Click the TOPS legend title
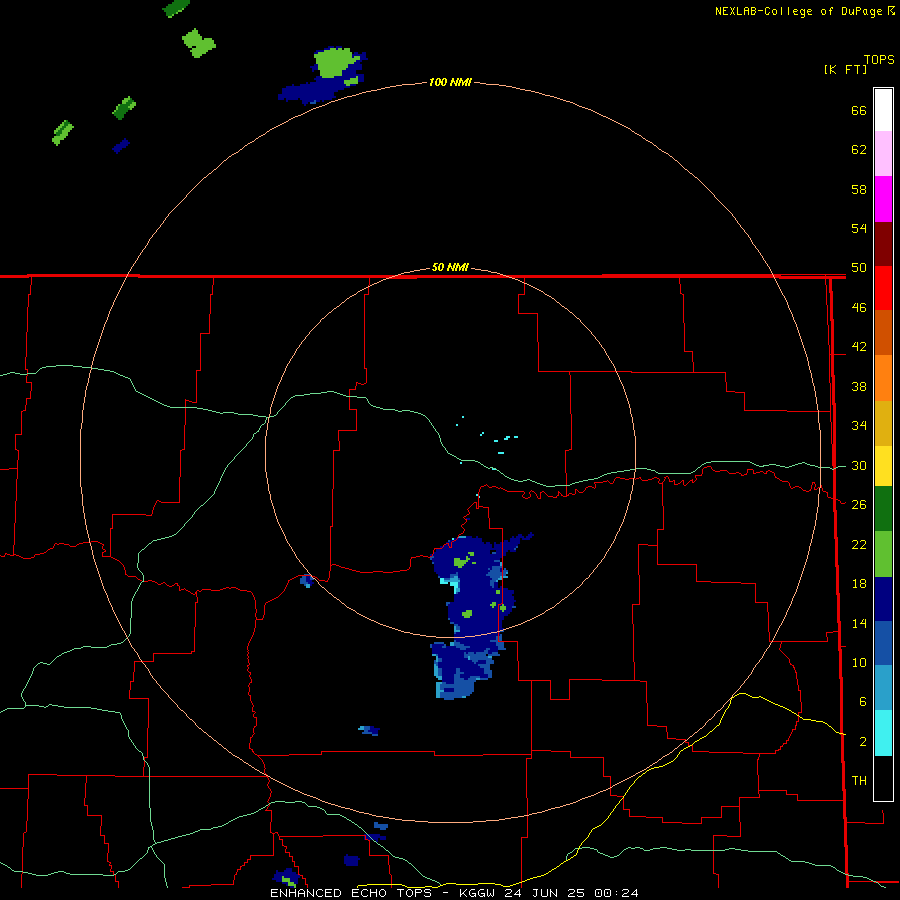The image size is (900, 900). pos(879,60)
